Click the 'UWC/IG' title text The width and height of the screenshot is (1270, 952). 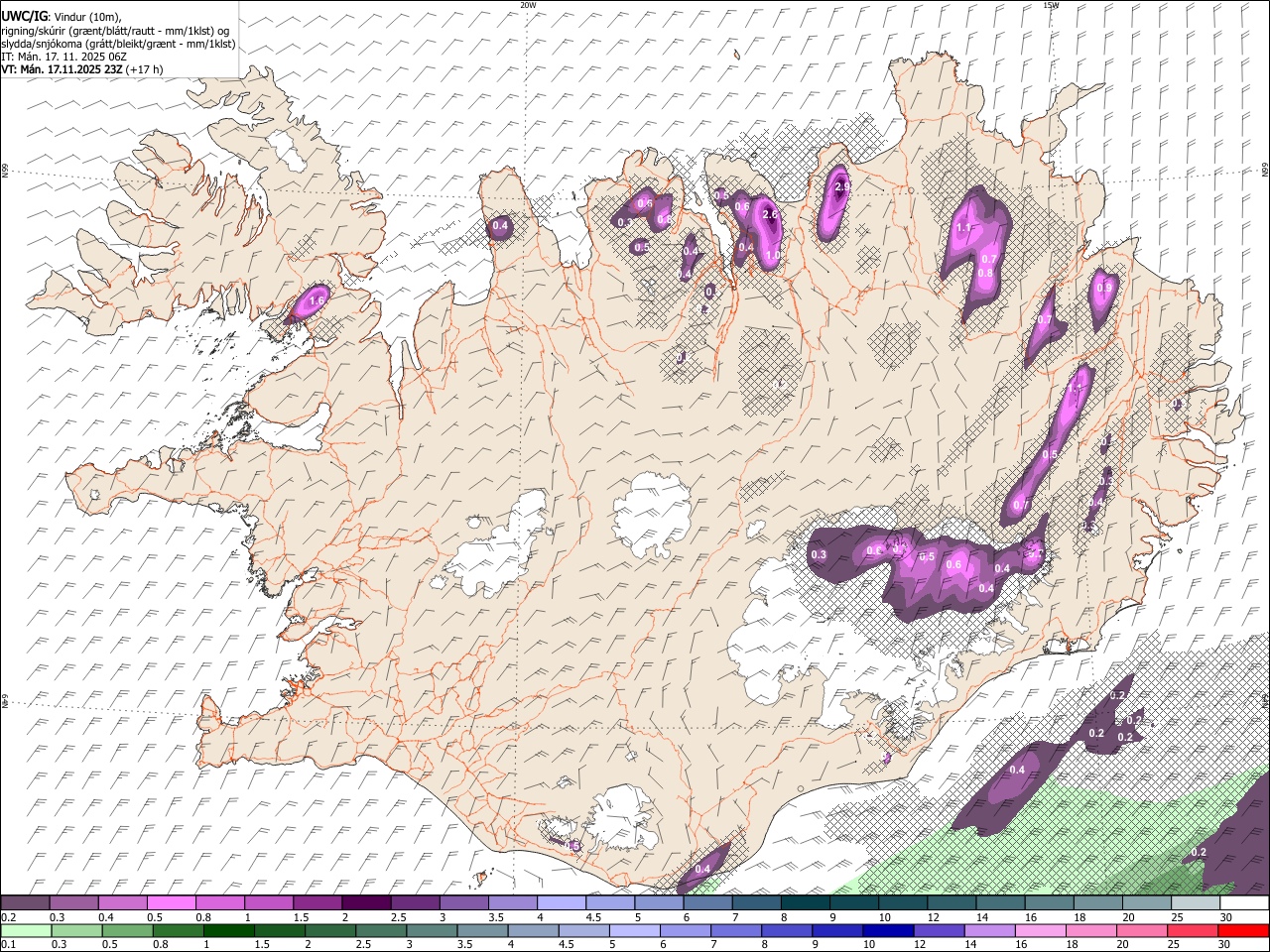[x=24, y=16]
